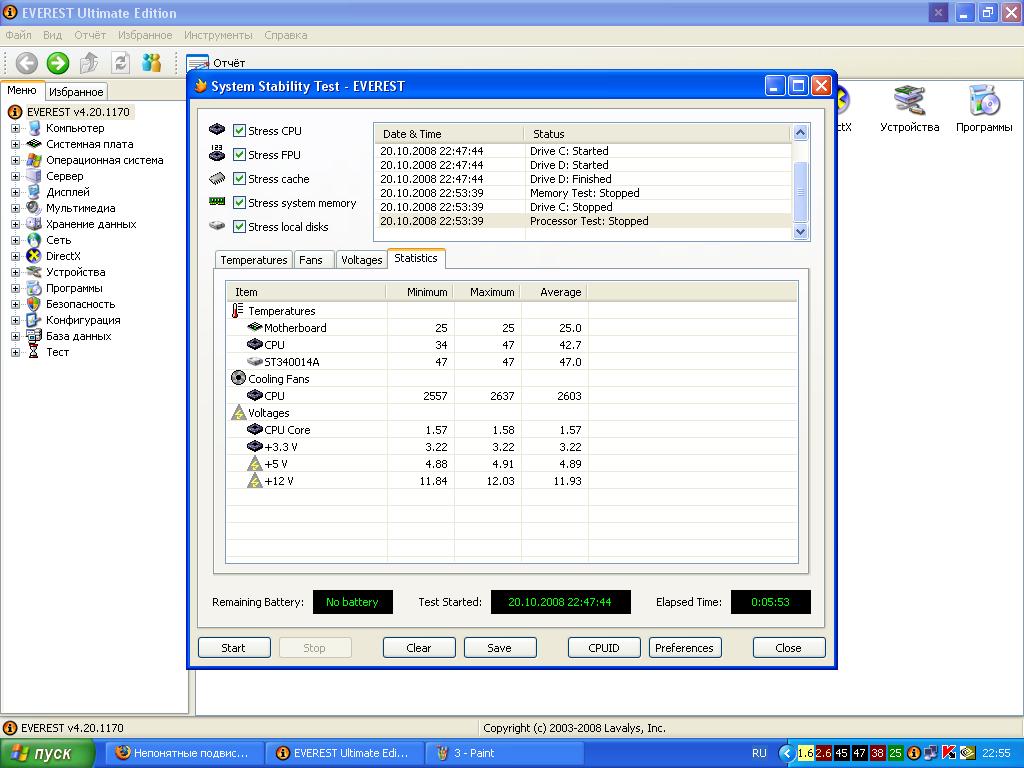Image resolution: width=1024 pixels, height=768 pixels.
Task: Click the CPUID button
Action: tap(604, 648)
